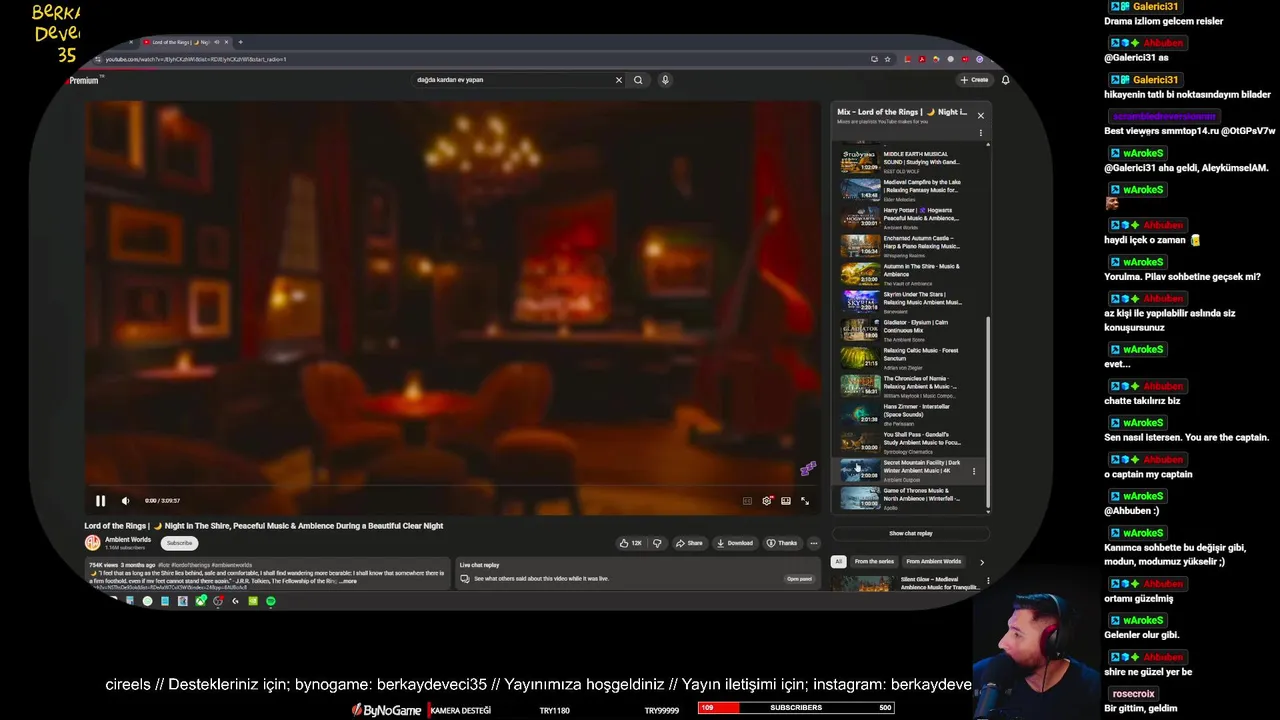Show more filter chips with the right arrow
1280x720 pixels.
click(981, 562)
